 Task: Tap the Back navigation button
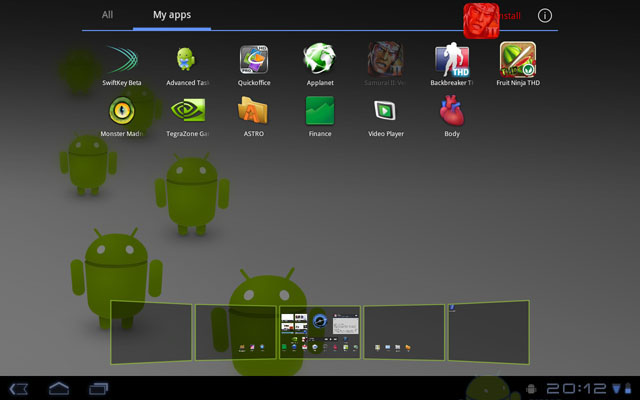(x=19, y=389)
